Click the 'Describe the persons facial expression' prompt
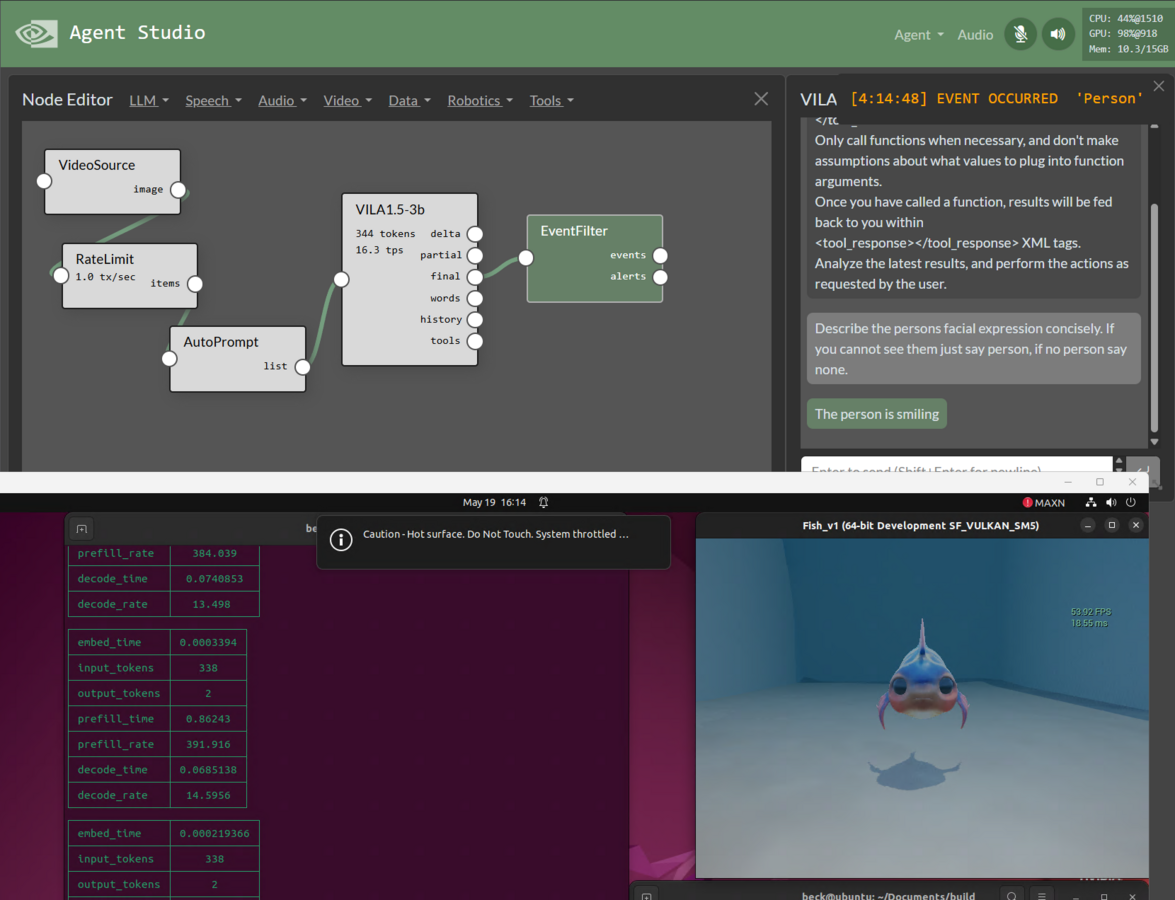This screenshot has width=1175, height=900. (x=973, y=348)
